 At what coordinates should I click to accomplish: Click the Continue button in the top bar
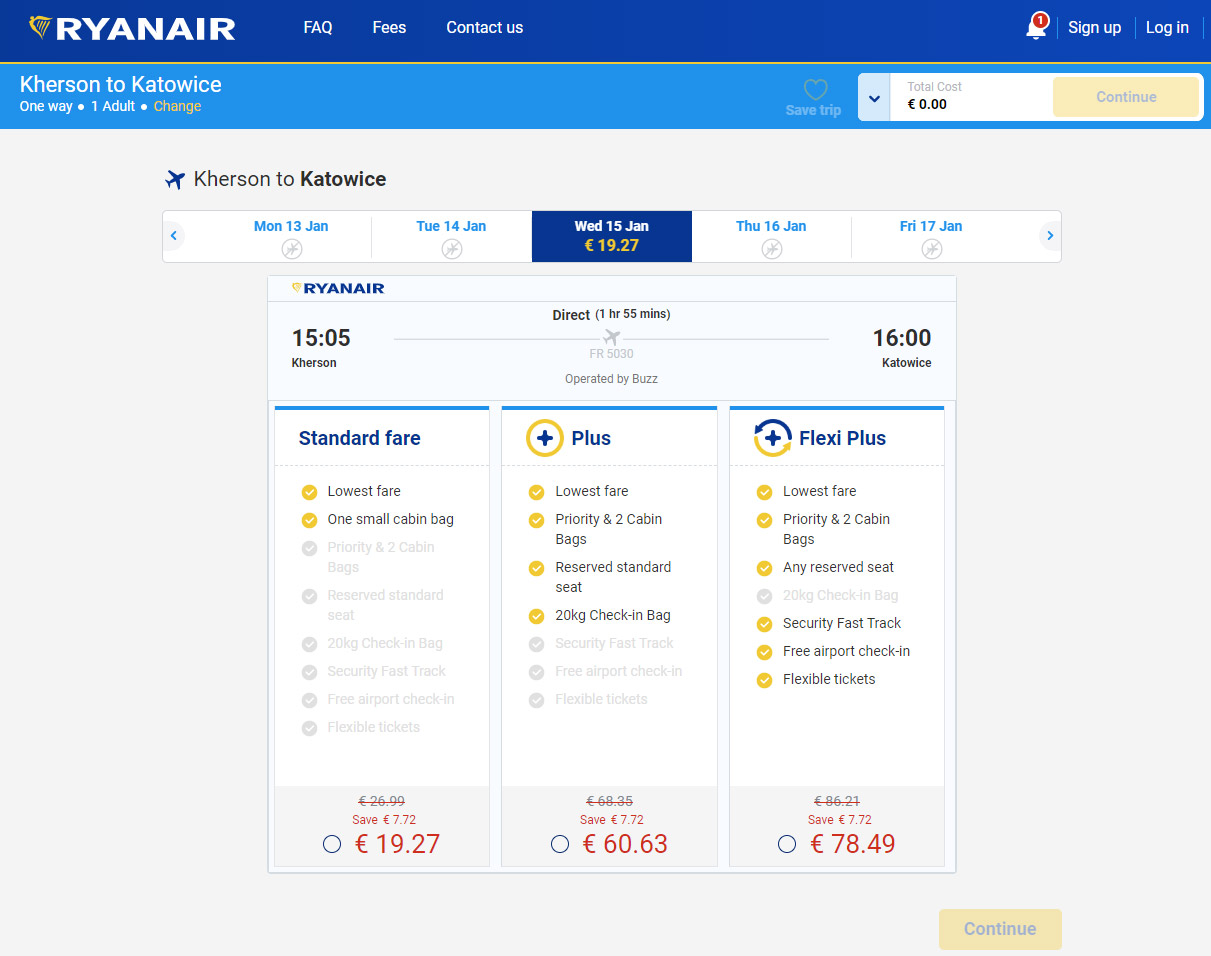[1126, 97]
